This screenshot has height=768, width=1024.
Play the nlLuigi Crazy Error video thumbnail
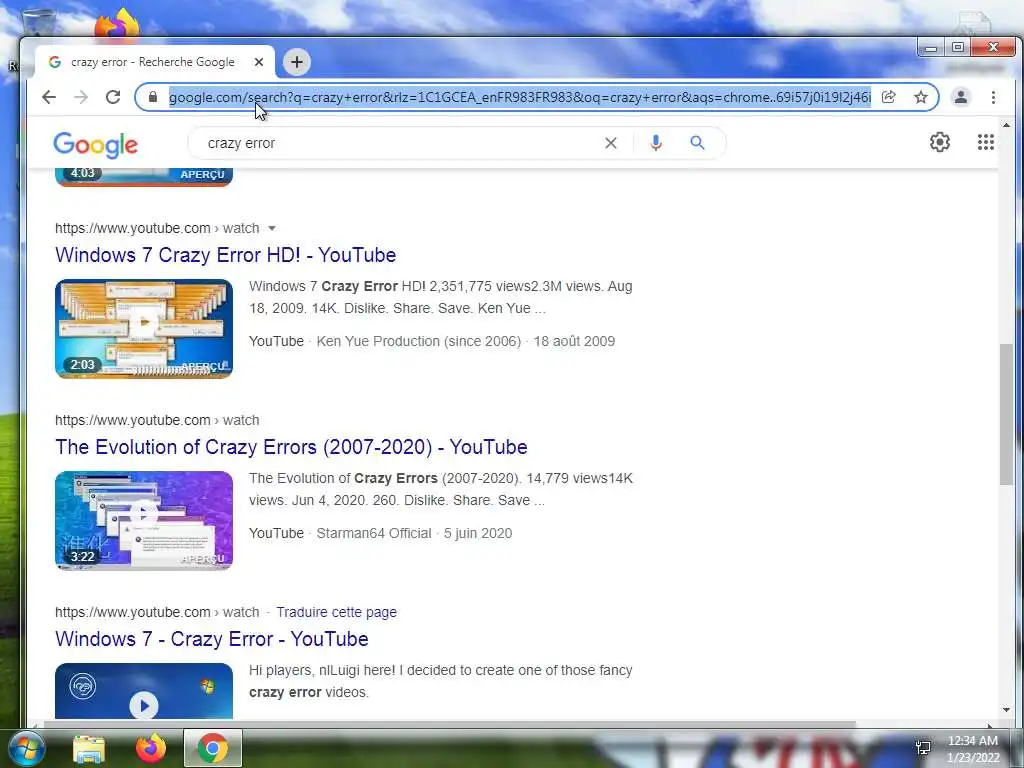click(x=144, y=691)
